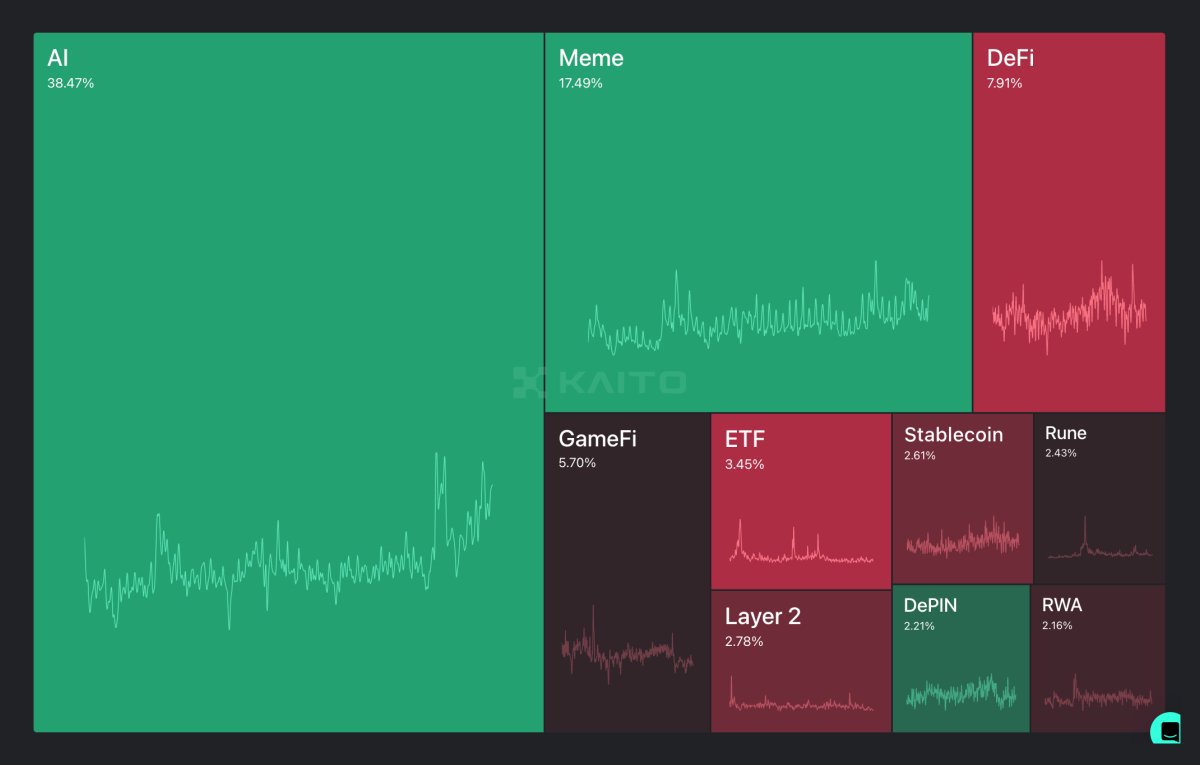Click the 17.49% label under Meme
Screen dimensions: 1200x765
click(x=583, y=83)
